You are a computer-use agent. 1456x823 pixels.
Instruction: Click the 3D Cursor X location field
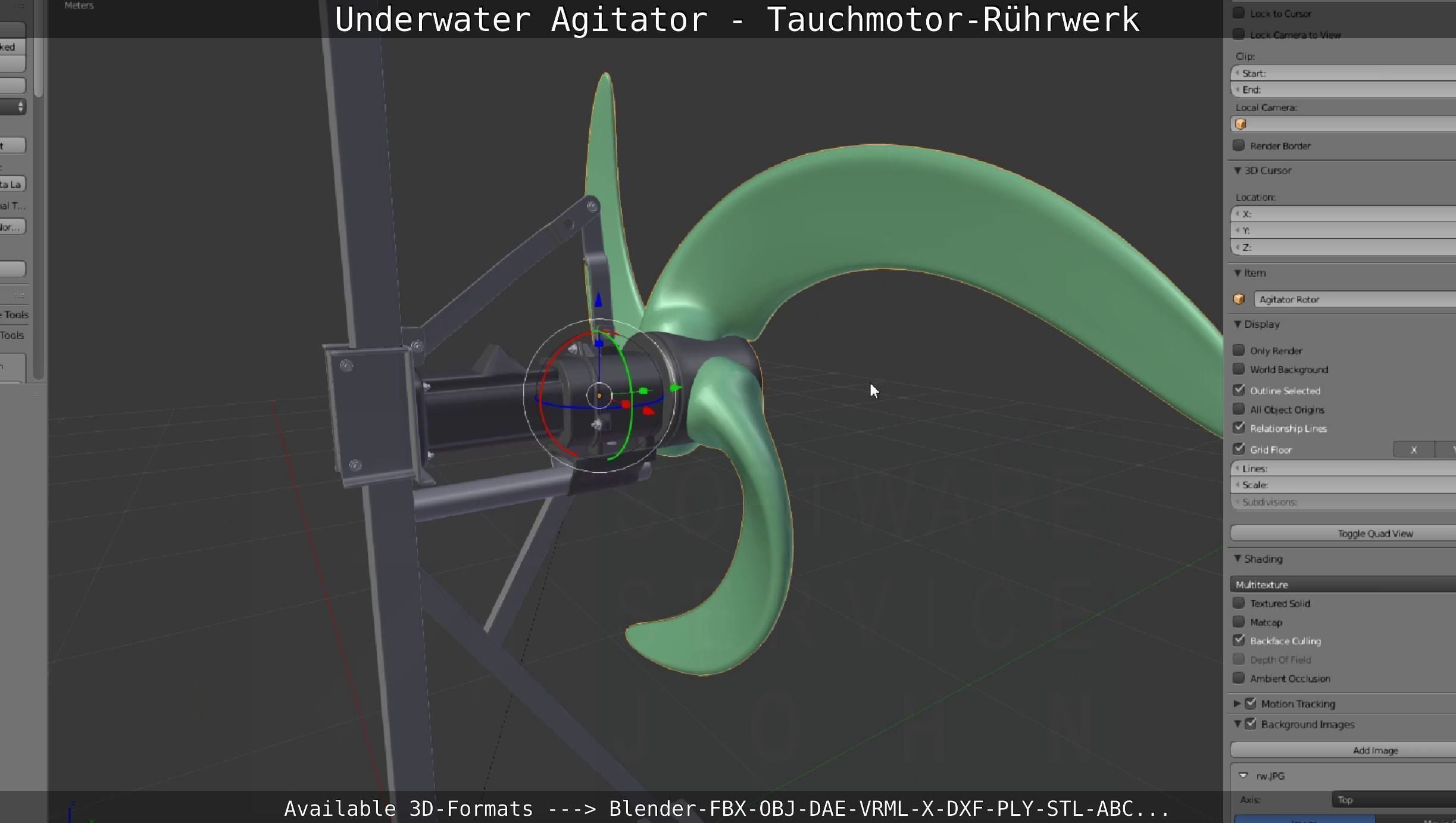(x=1343, y=214)
